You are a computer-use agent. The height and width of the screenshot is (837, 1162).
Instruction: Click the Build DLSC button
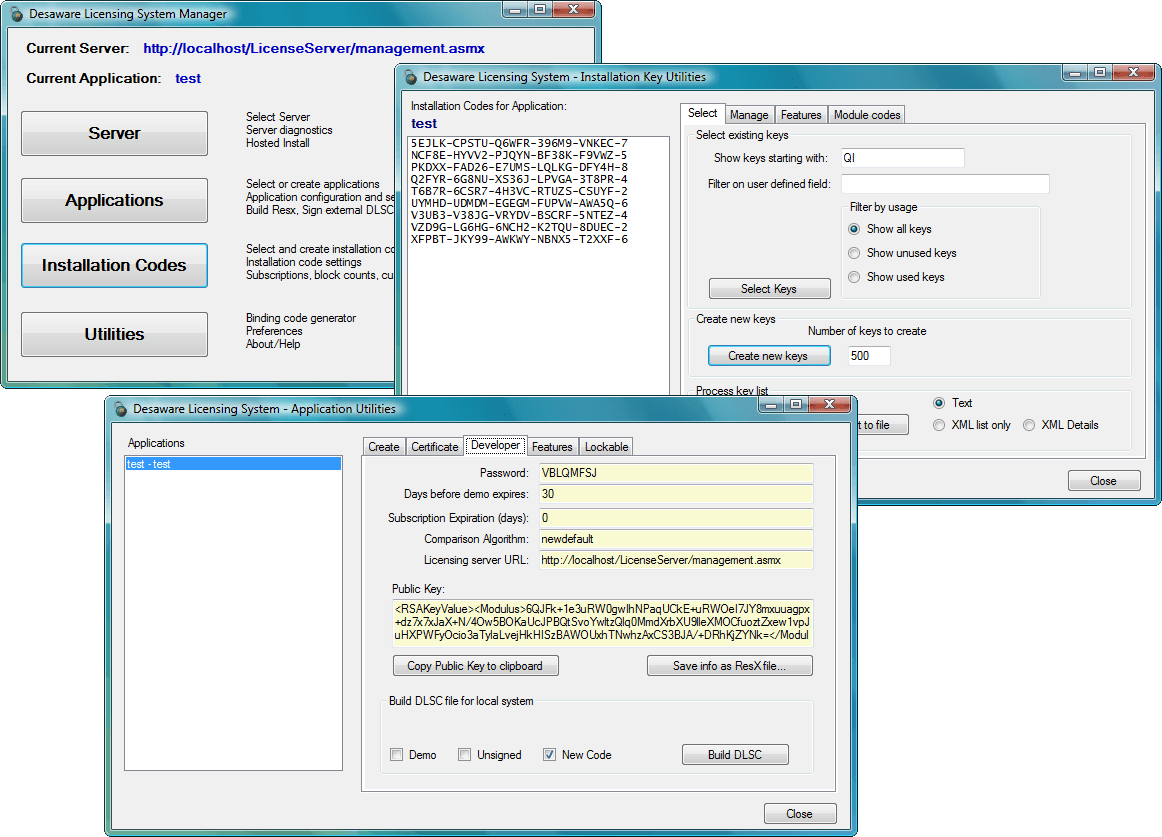[x=734, y=755]
